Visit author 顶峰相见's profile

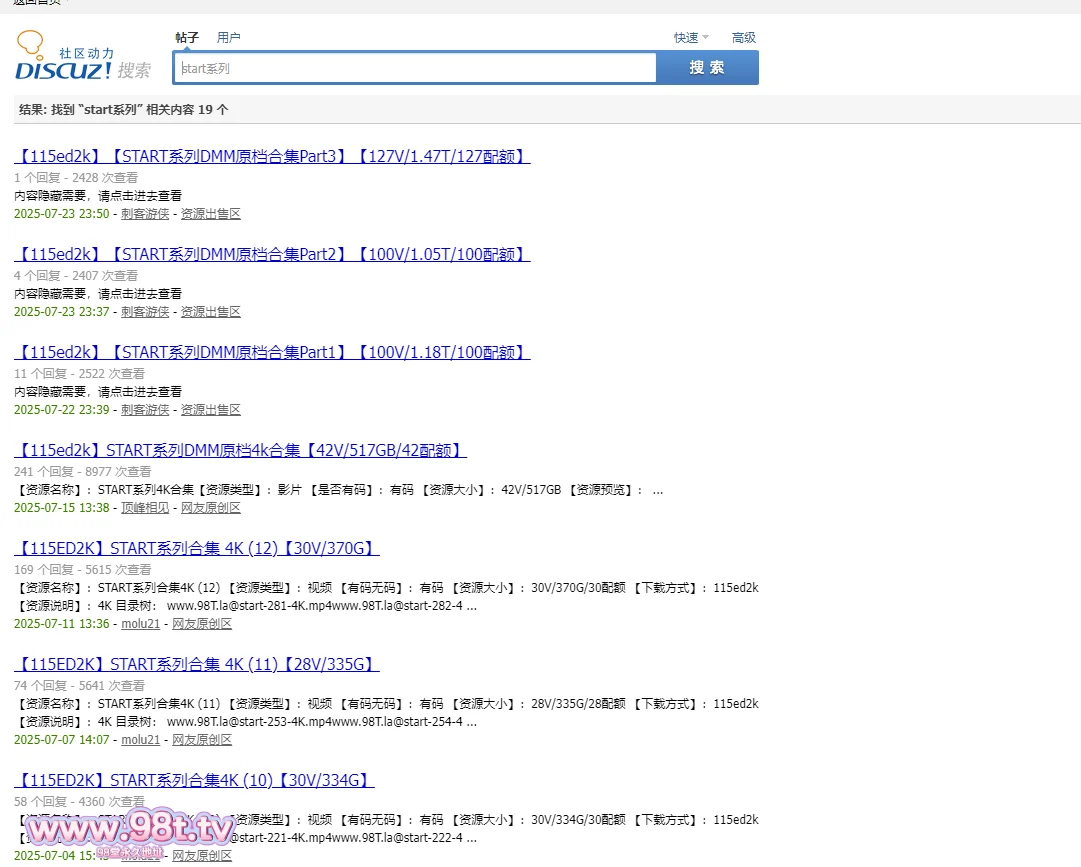(145, 508)
